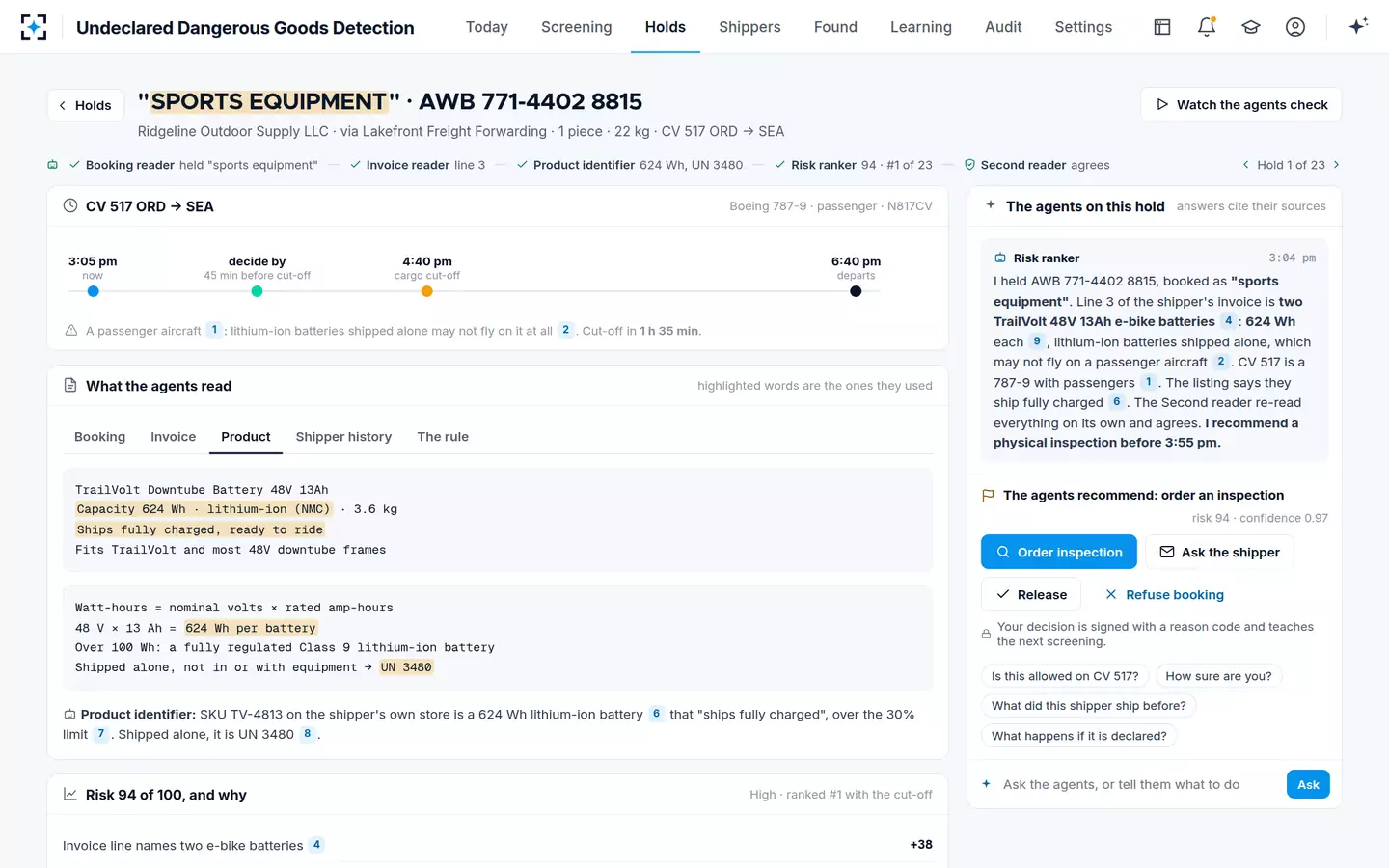
Task: Switch to the Booking tab
Action: (99, 437)
